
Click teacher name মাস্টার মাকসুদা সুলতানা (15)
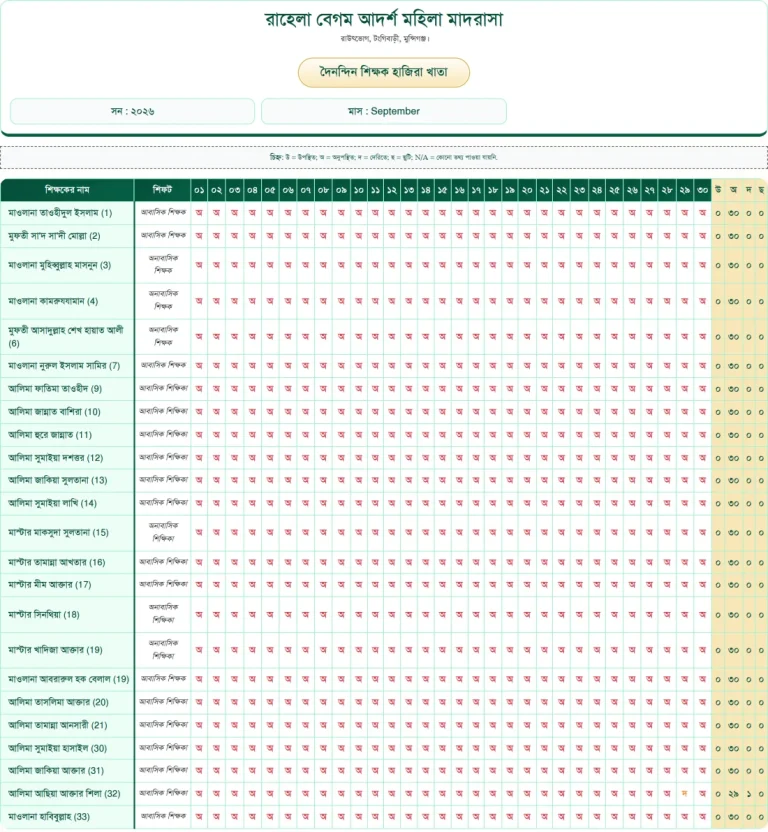click(58, 532)
